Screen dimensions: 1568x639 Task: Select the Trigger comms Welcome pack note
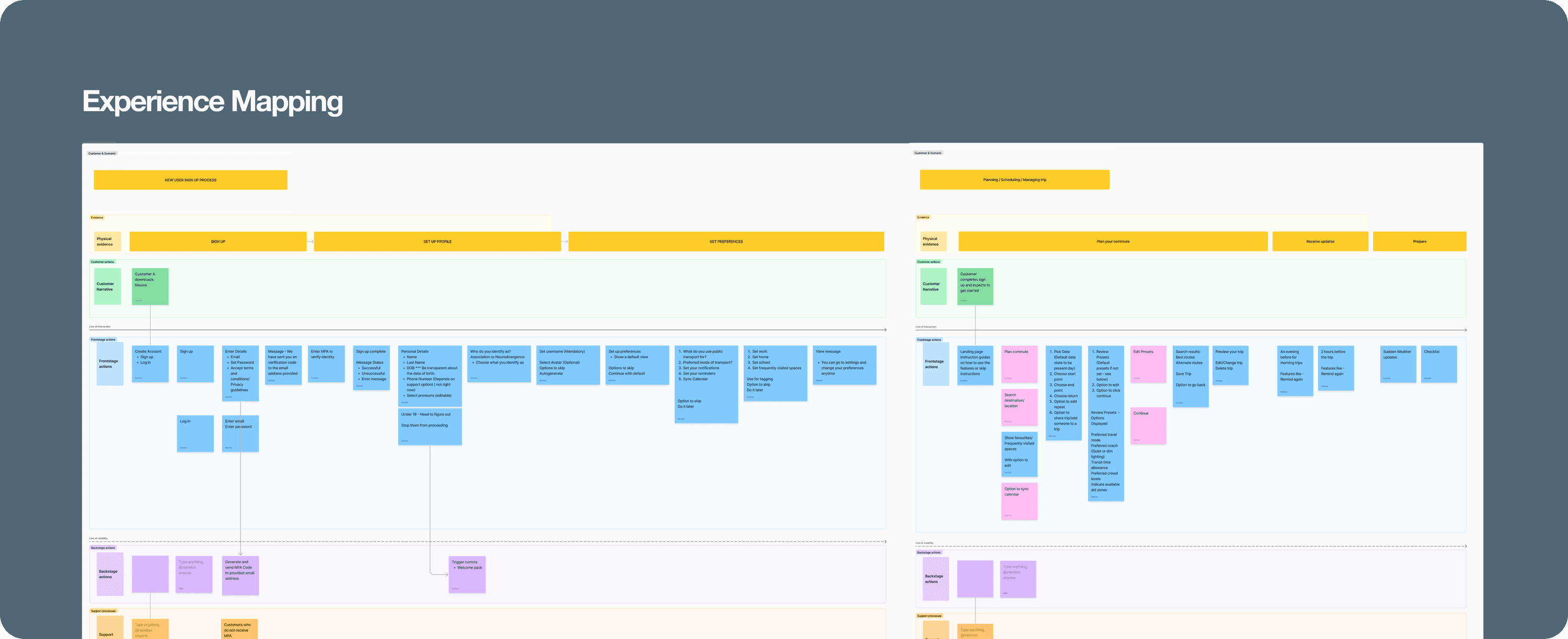click(467, 574)
